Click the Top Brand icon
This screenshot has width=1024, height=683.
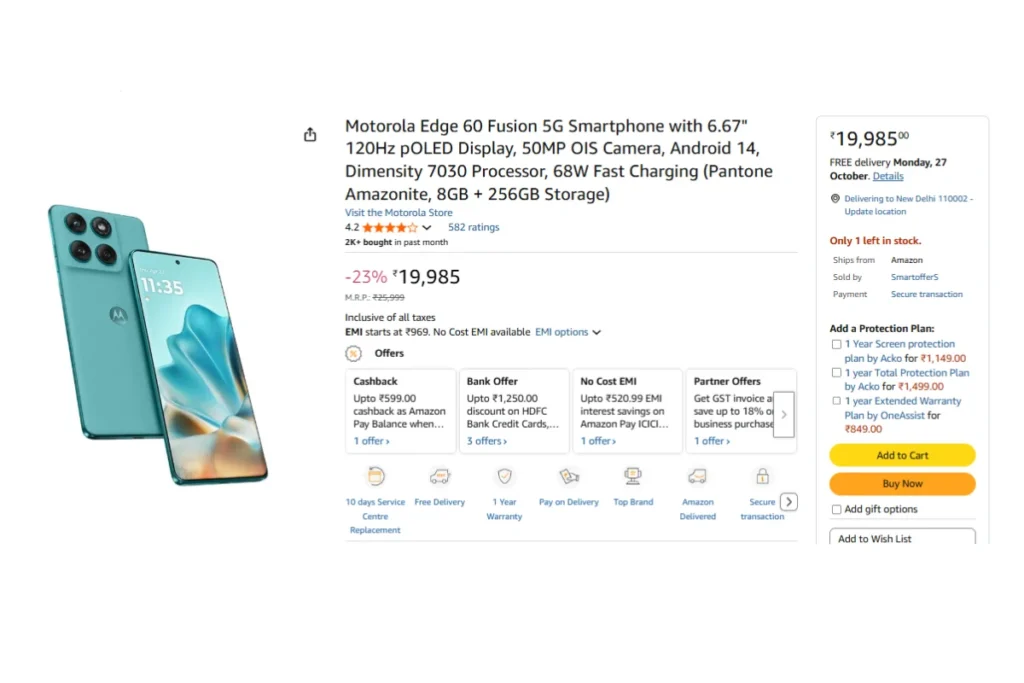point(633,477)
